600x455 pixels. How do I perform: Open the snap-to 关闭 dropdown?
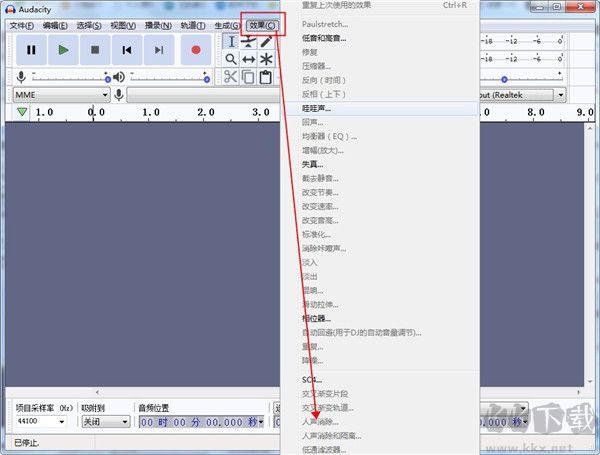(106, 422)
